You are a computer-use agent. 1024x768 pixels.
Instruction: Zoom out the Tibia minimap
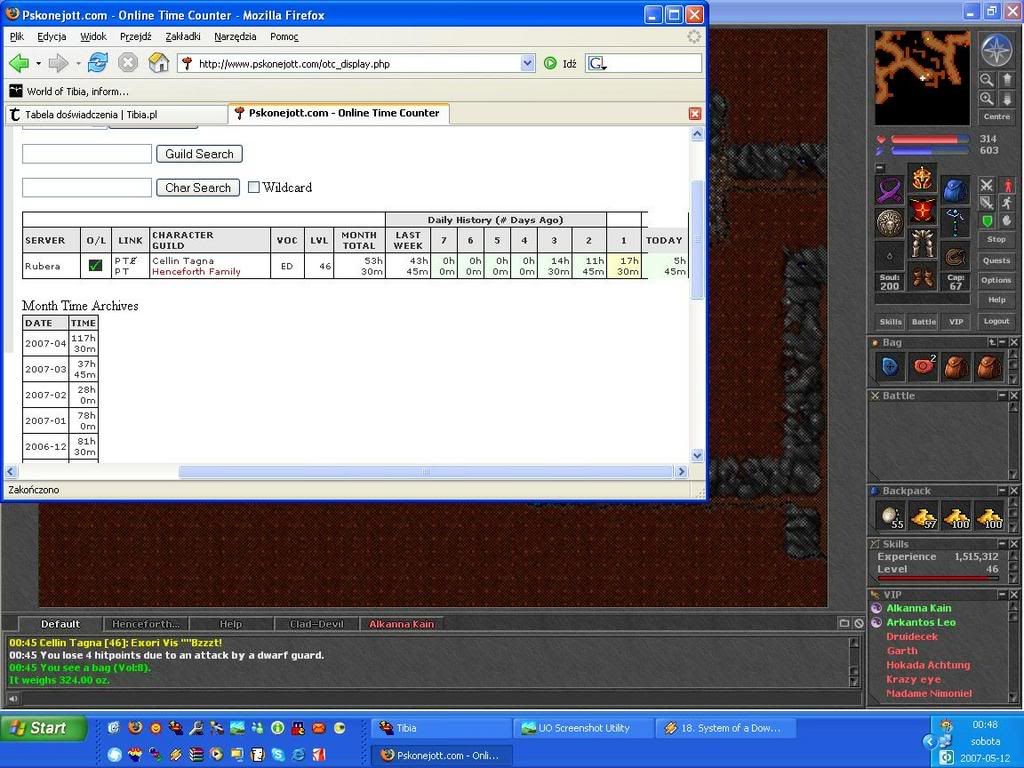pyautogui.click(x=987, y=80)
